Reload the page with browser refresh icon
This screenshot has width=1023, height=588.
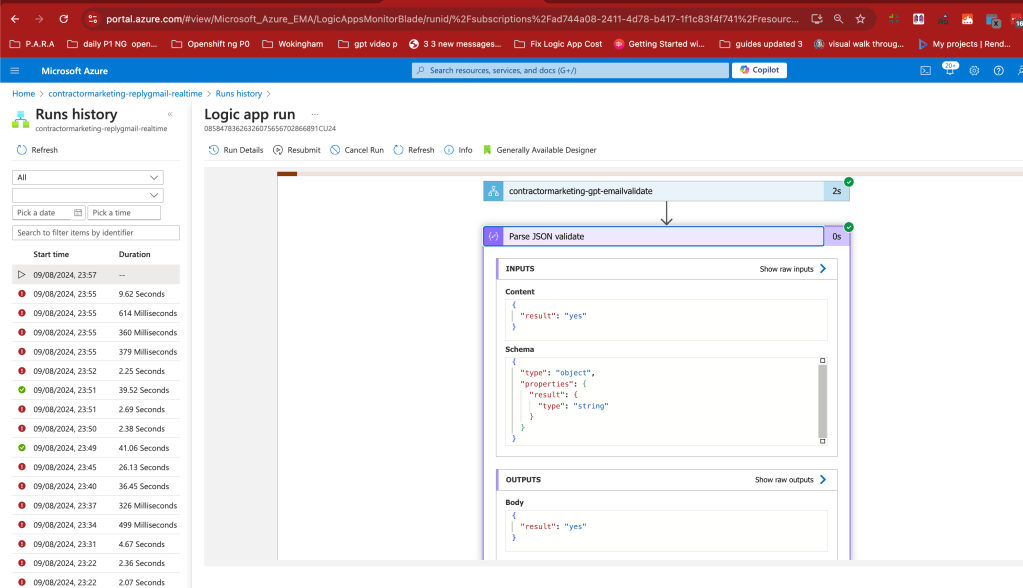(x=63, y=19)
